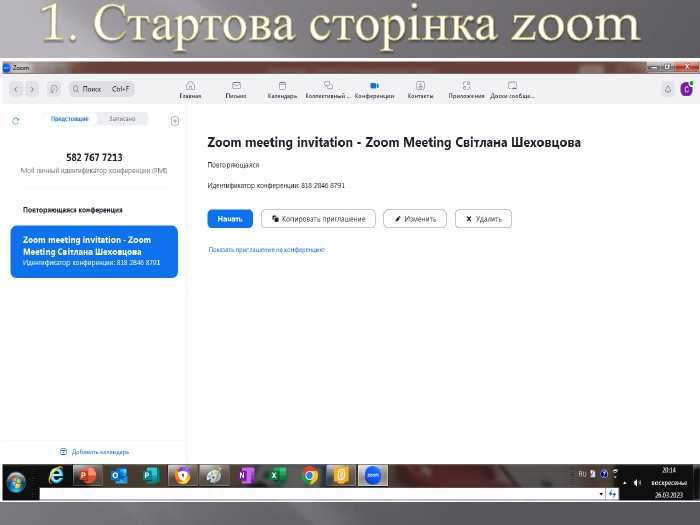Click Копировать приглашение button
Viewport: 700px width, 525px height.
click(318, 219)
